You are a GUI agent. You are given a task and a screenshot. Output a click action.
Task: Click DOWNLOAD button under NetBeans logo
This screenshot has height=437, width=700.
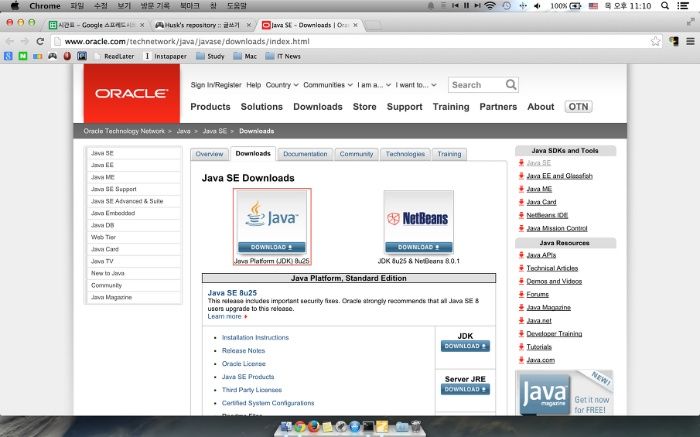click(418, 247)
